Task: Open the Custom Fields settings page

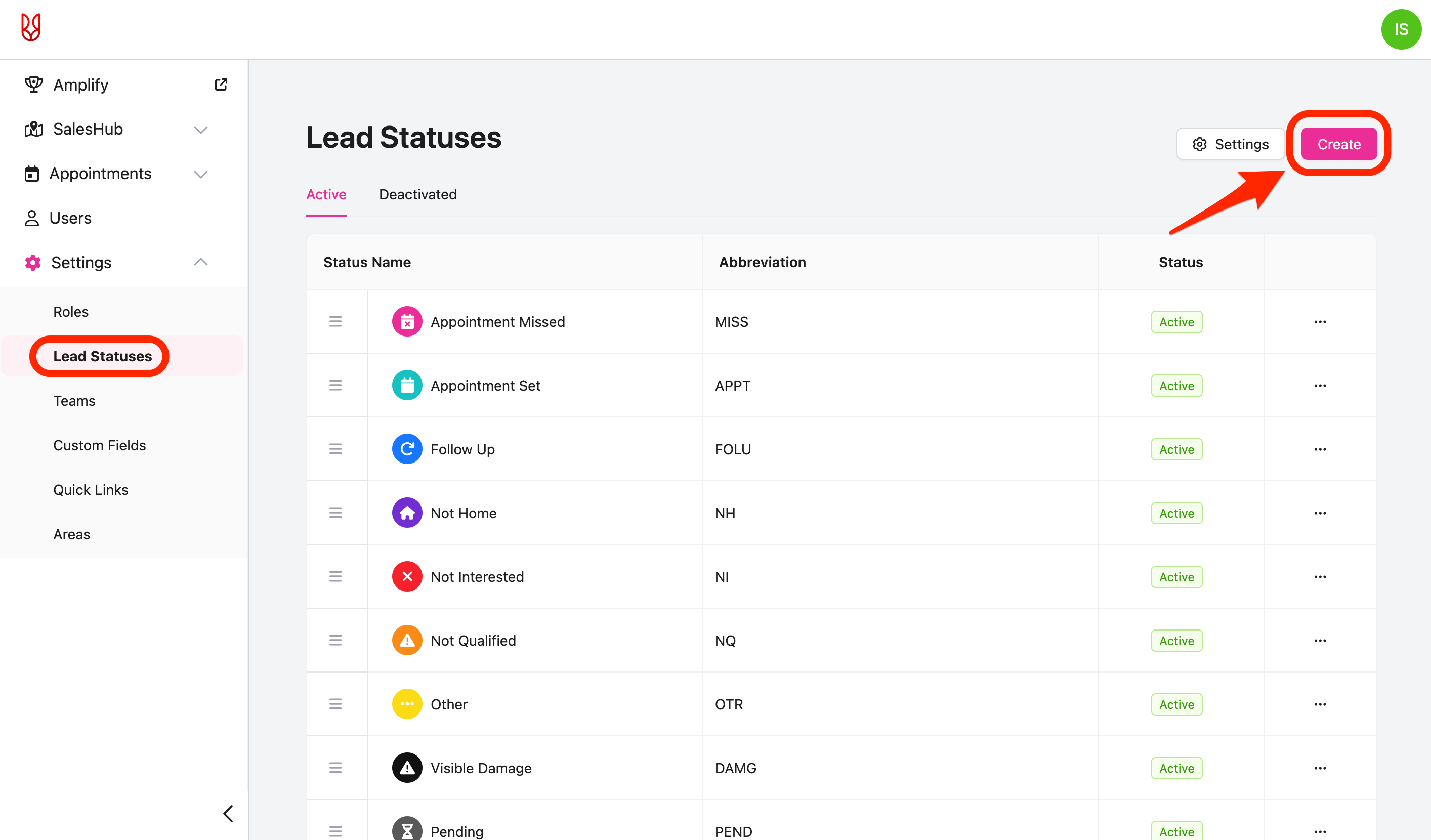Action: (99, 445)
